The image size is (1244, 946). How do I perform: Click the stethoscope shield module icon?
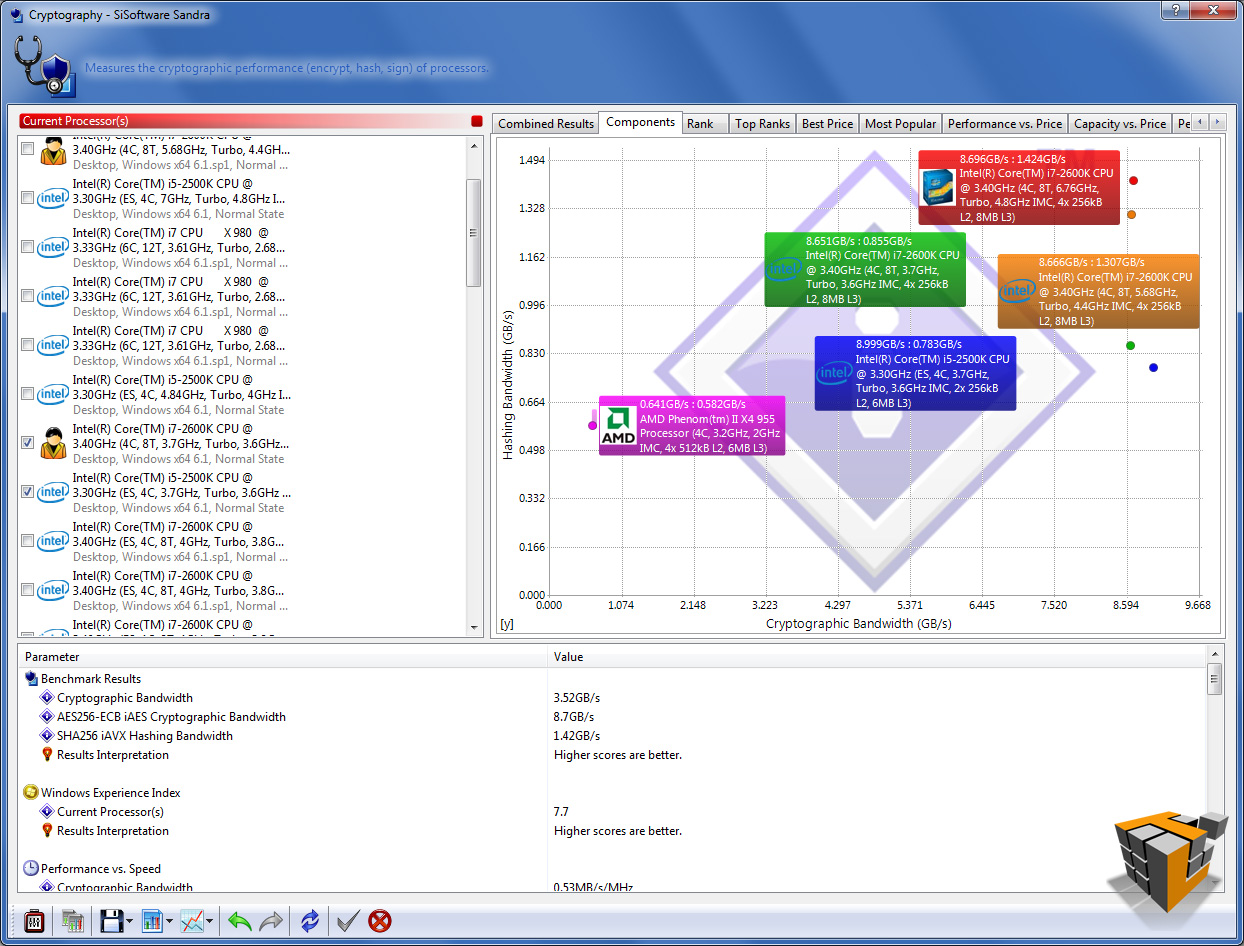[44, 66]
